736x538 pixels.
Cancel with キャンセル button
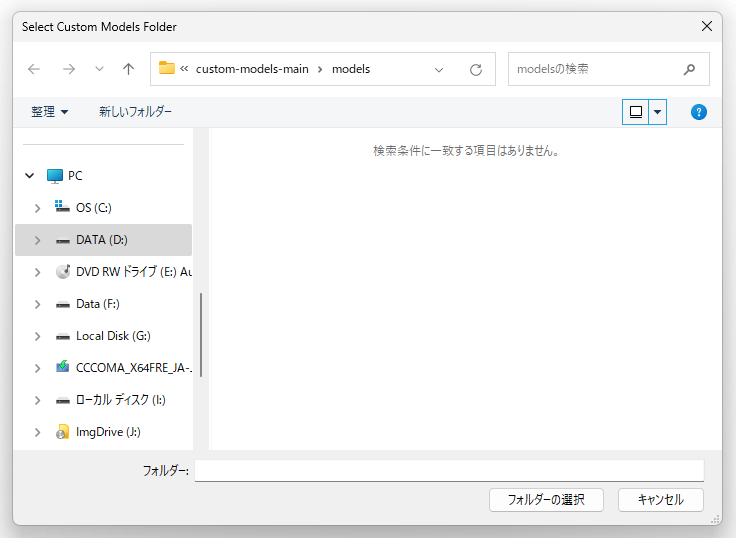660,500
